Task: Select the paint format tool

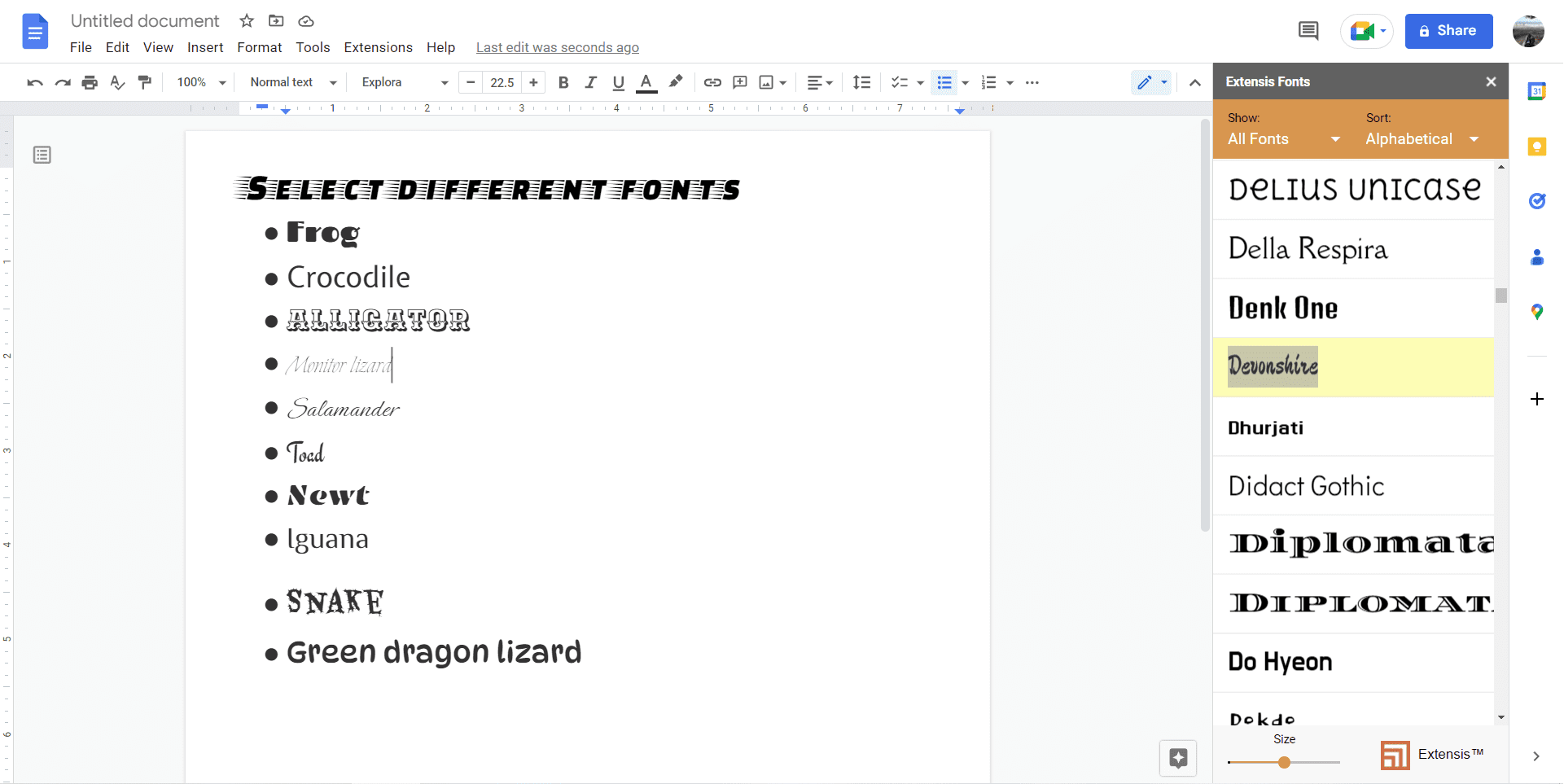Action: (x=145, y=82)
